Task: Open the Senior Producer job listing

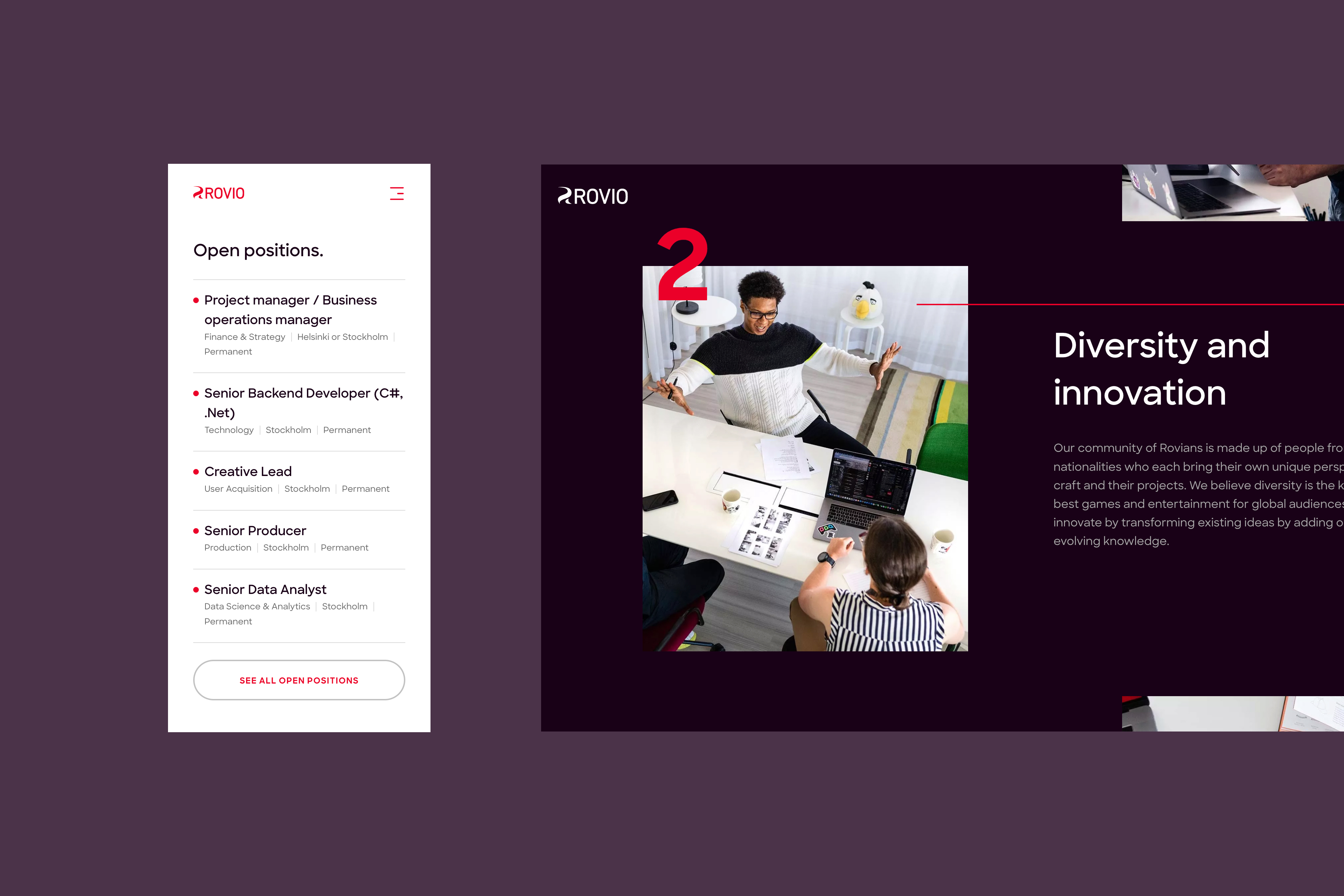Action: point(255,530)
